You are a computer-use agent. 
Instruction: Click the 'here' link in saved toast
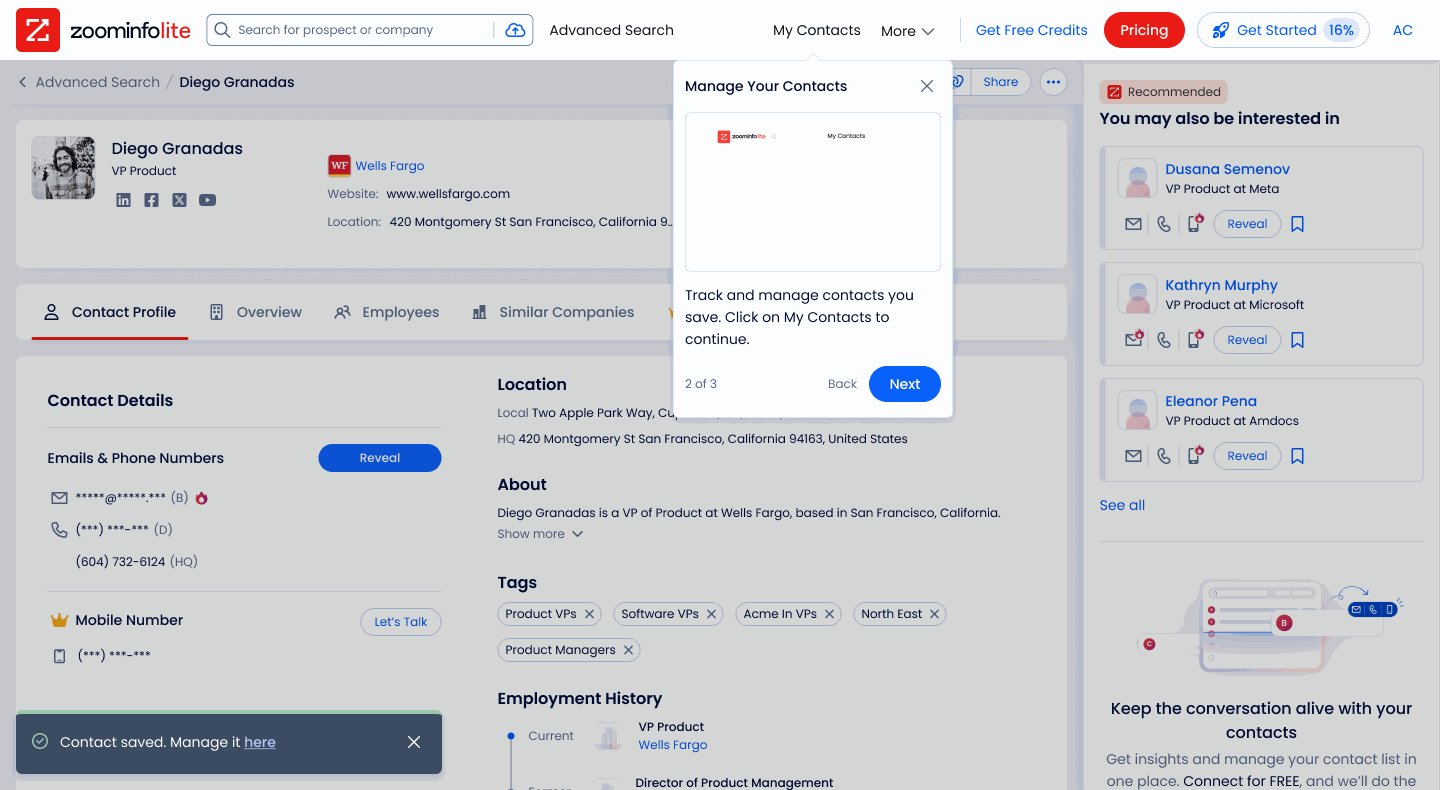260,742
